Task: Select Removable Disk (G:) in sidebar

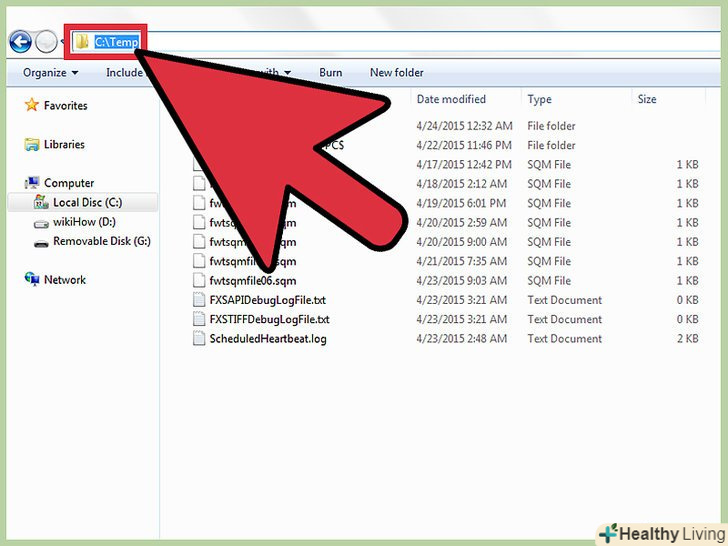Action: [102, 241]
